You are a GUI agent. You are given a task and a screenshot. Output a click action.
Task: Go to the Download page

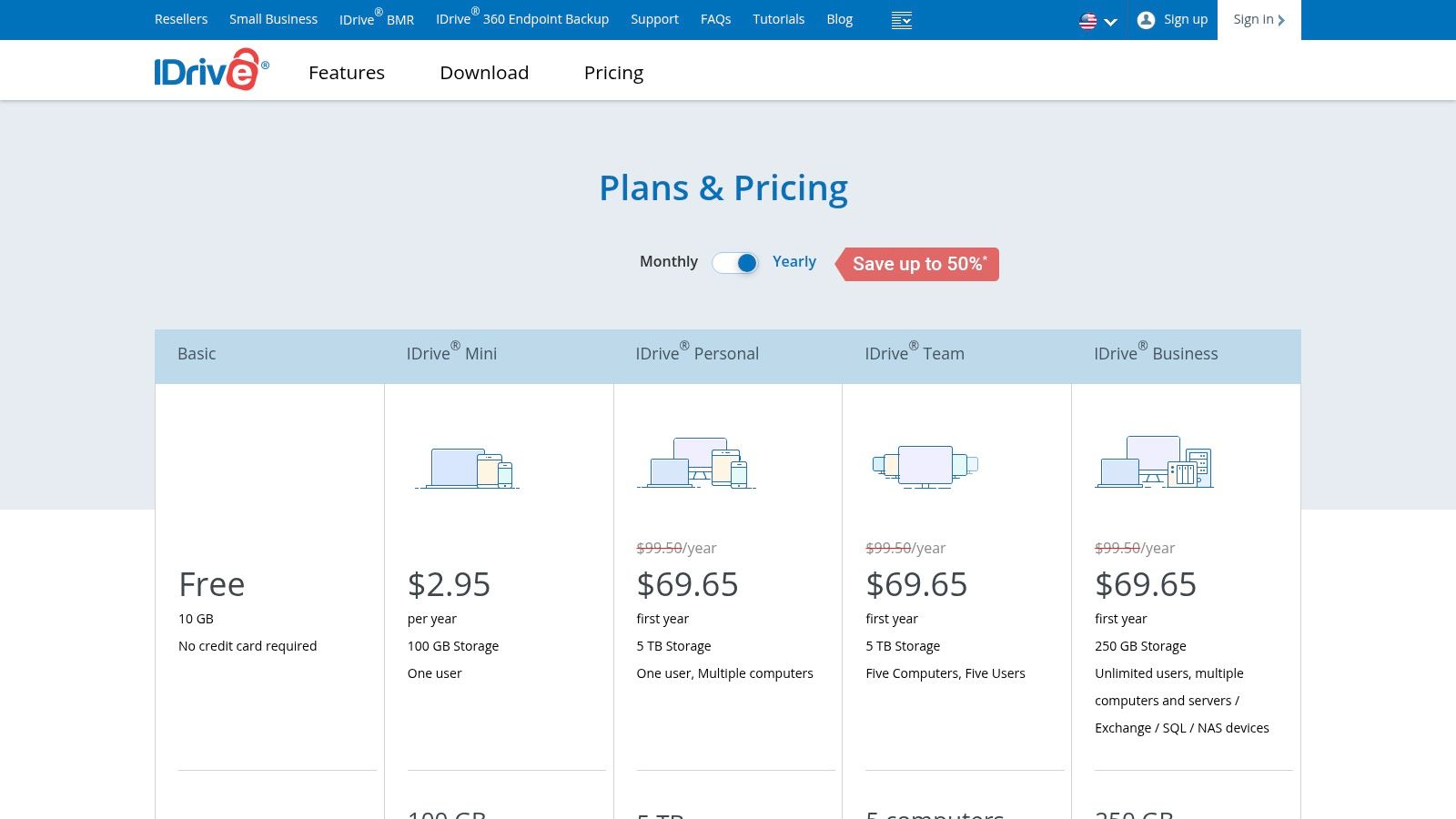(484, 73)
